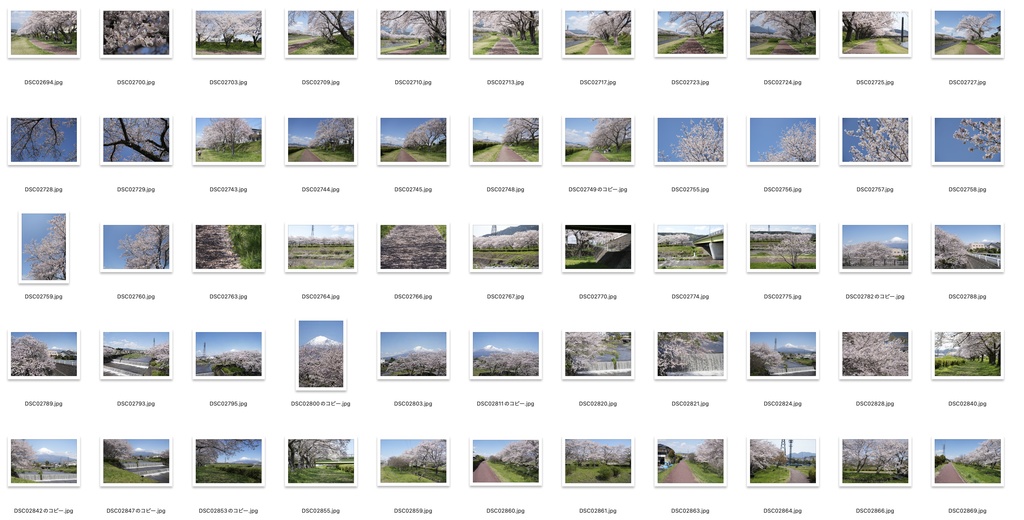Click the DSC02803.jpg filename
This screenshot has width=1024, height=520.
[x=413, y=404]
